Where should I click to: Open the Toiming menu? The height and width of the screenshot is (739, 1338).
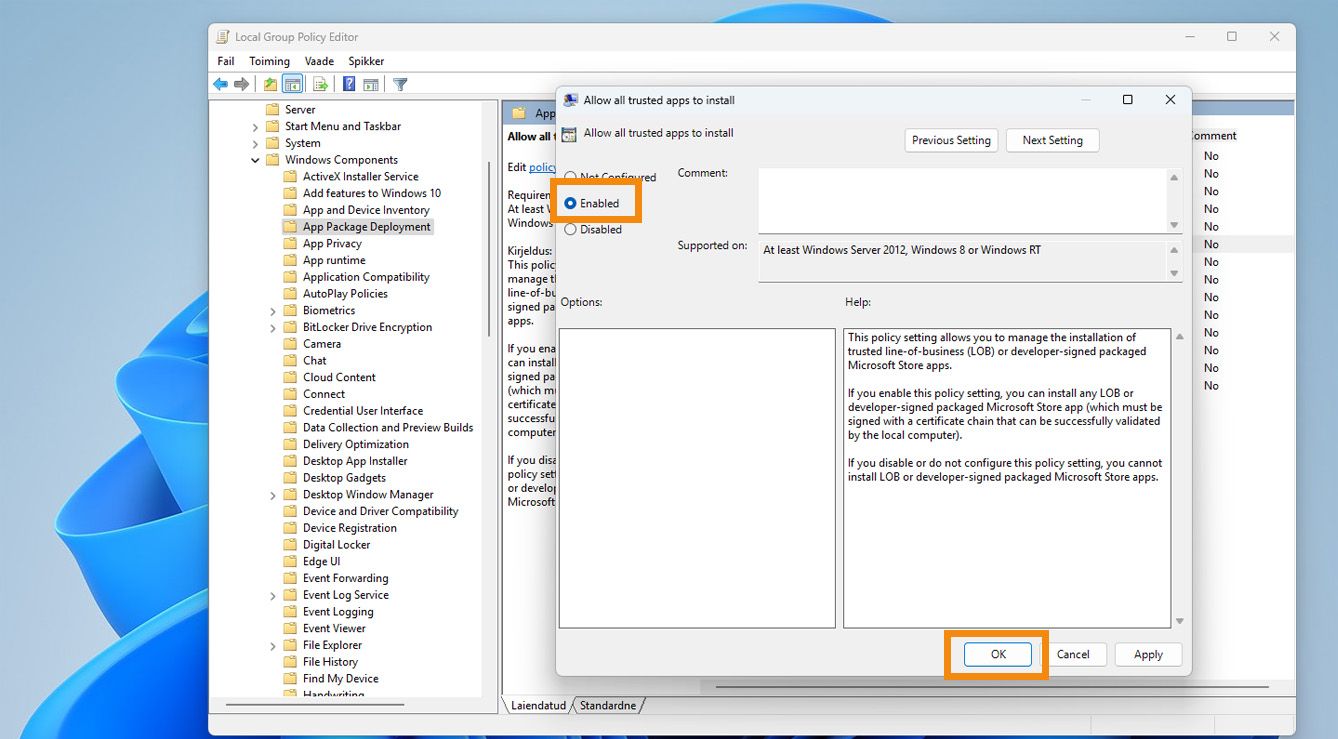click(x=270, y=61)
